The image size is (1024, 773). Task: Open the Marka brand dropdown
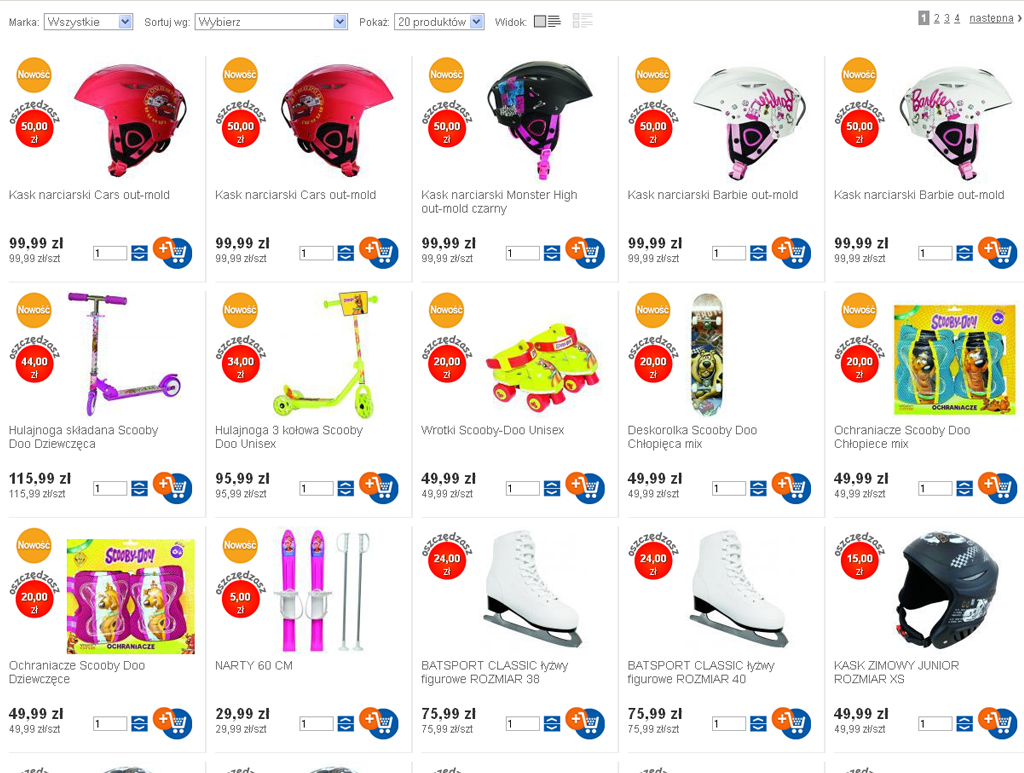tap(89, 22)
